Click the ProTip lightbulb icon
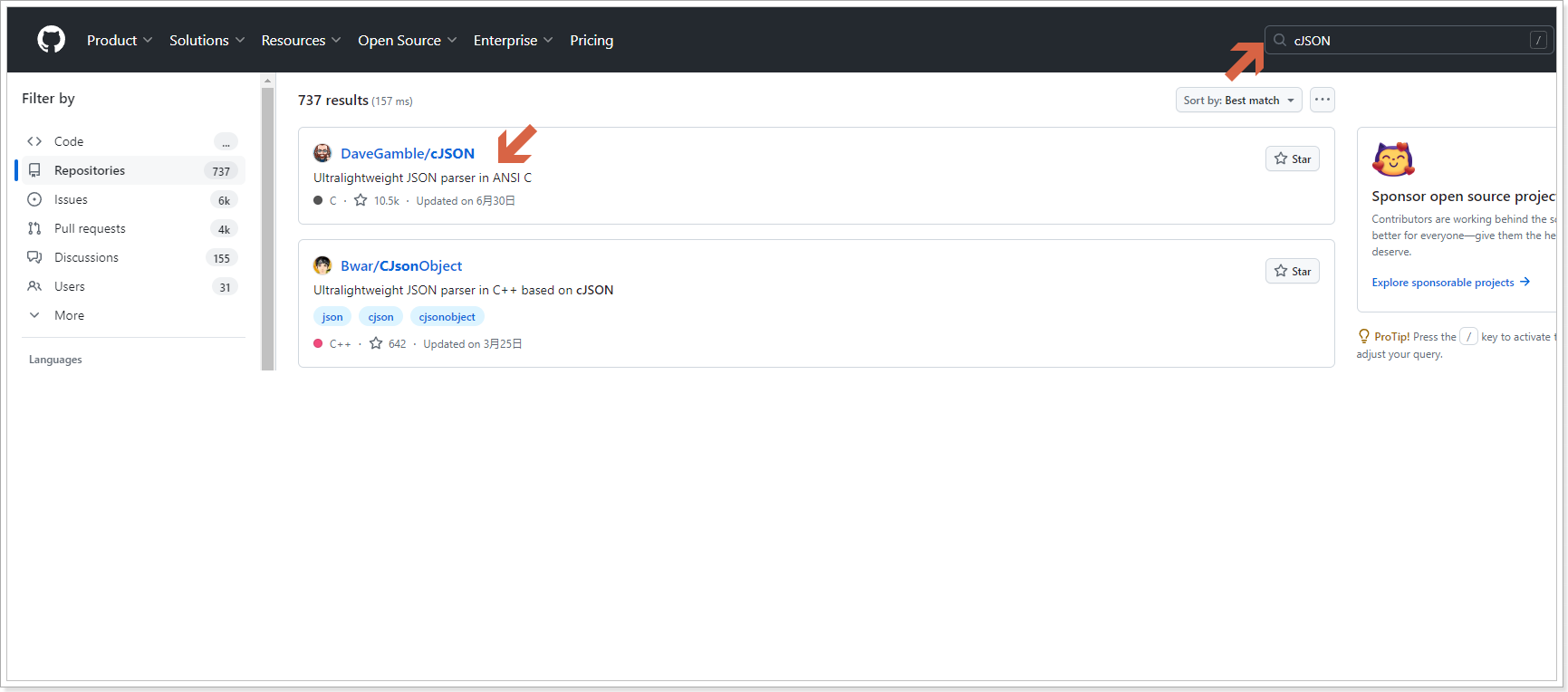This screenshot has width=1568, height=692. point(1363,336)
